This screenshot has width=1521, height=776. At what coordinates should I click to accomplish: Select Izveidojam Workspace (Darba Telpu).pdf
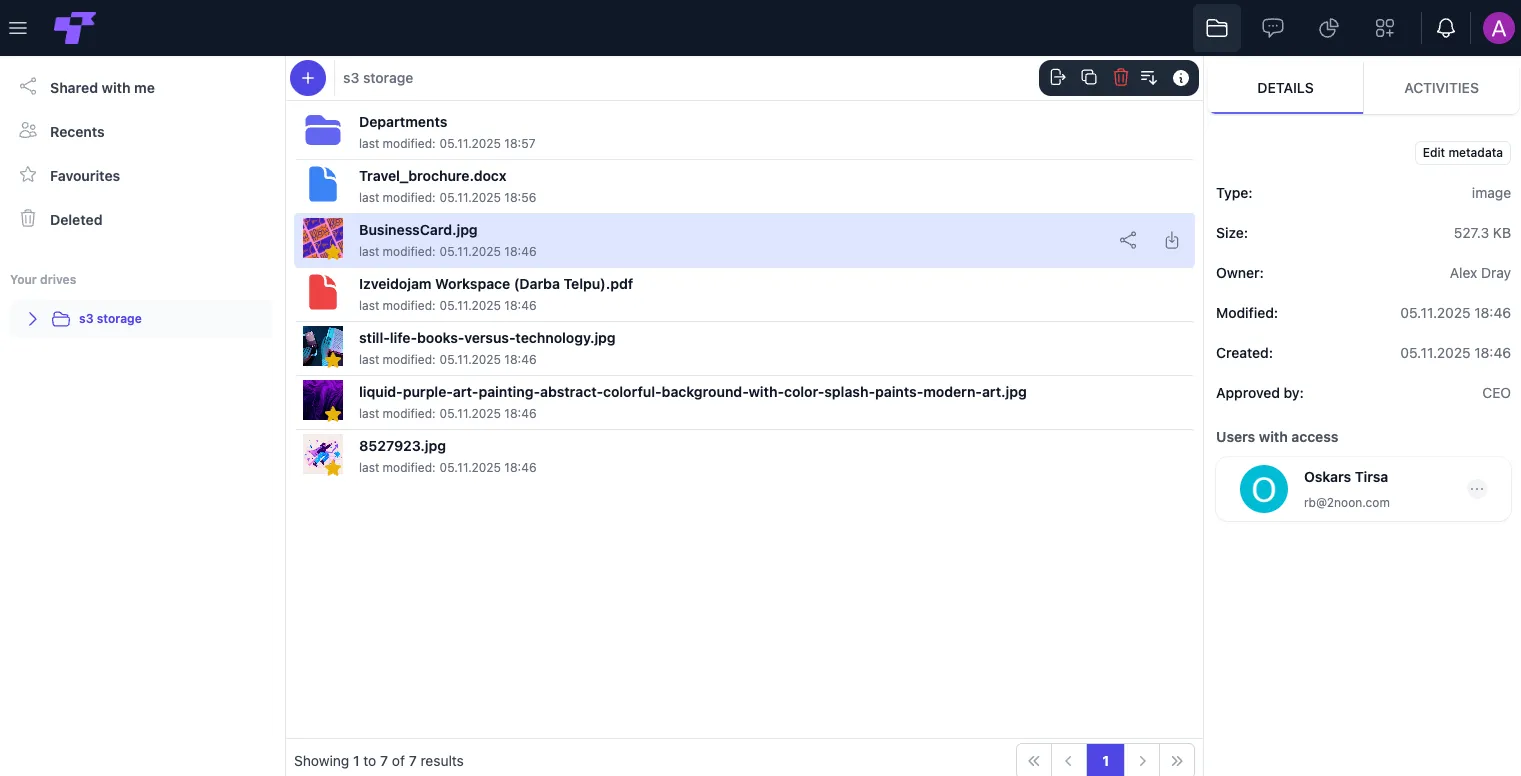point(744,294)
